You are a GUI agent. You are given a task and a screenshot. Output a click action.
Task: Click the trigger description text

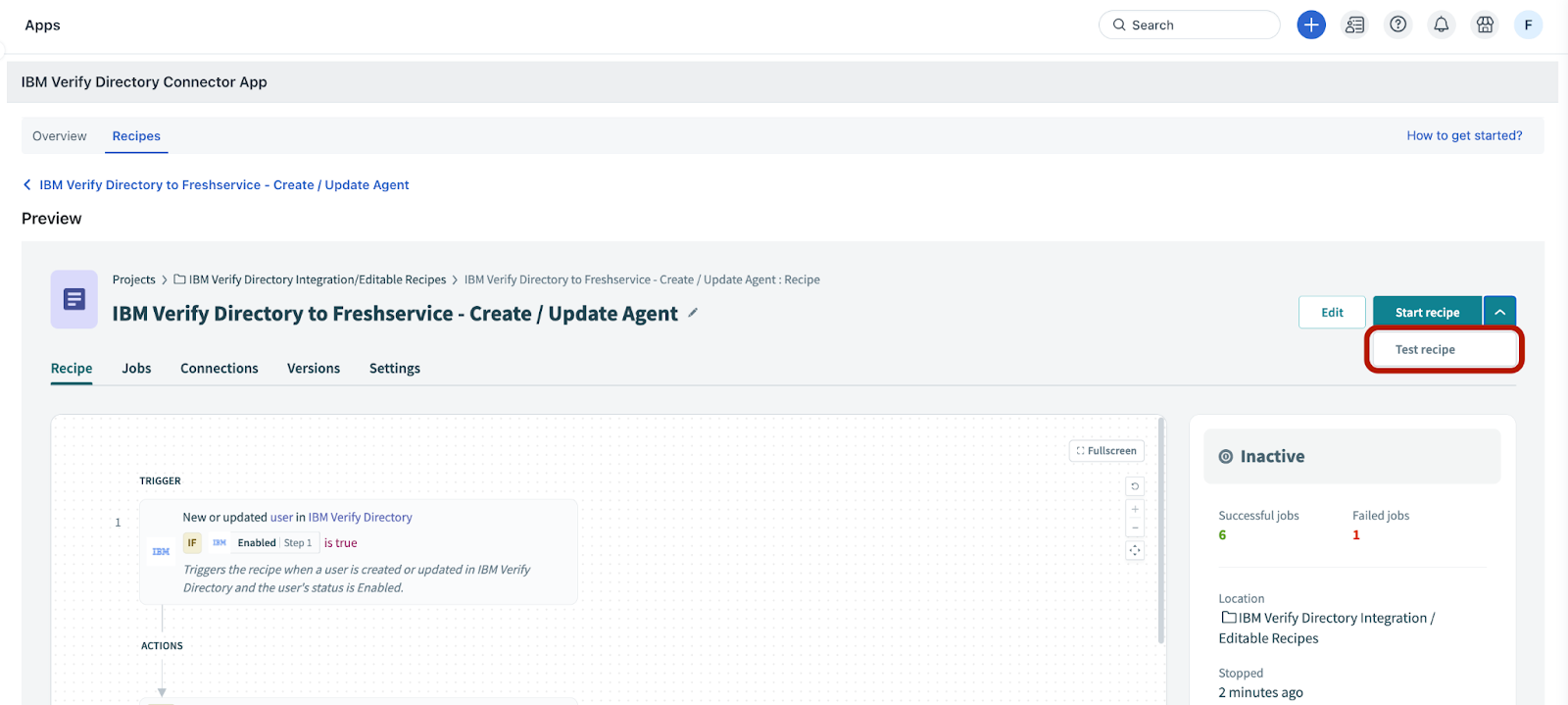(x=357, y=579)
